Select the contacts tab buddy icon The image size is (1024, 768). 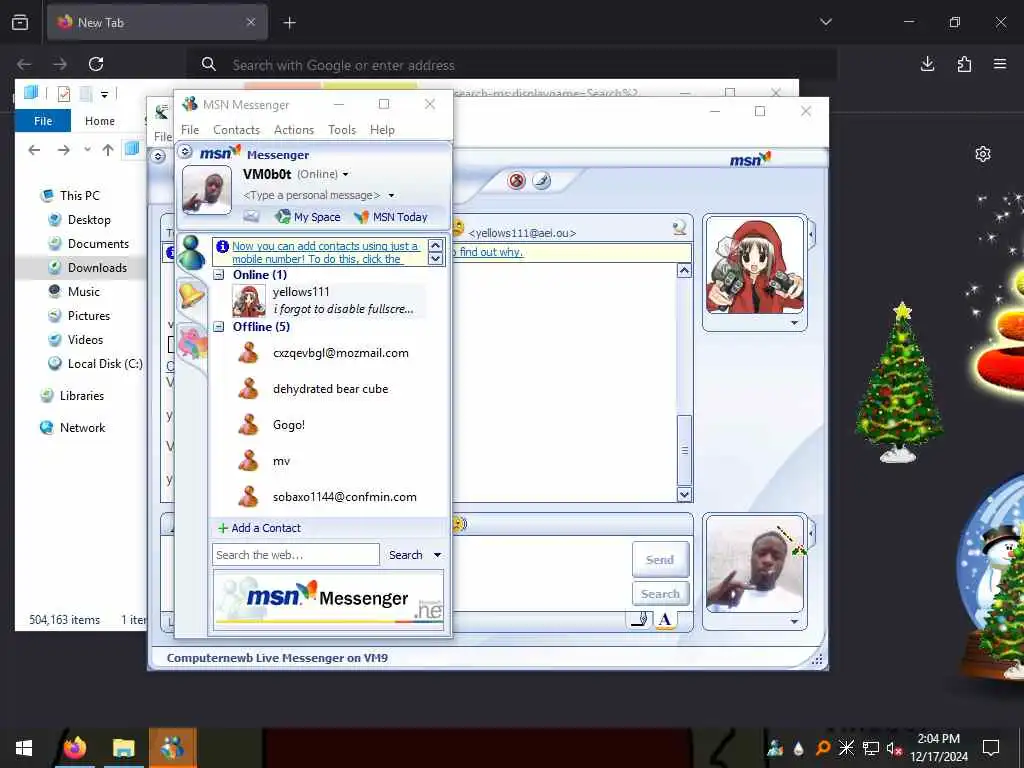tap(191, 253)
